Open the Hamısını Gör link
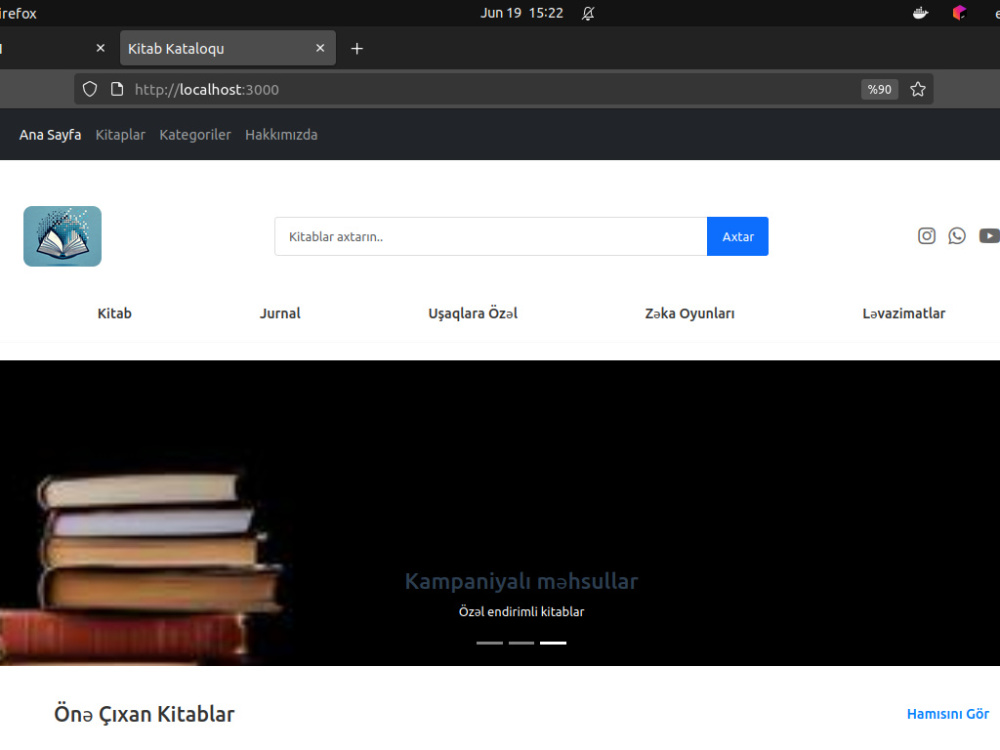 (948, 714)
